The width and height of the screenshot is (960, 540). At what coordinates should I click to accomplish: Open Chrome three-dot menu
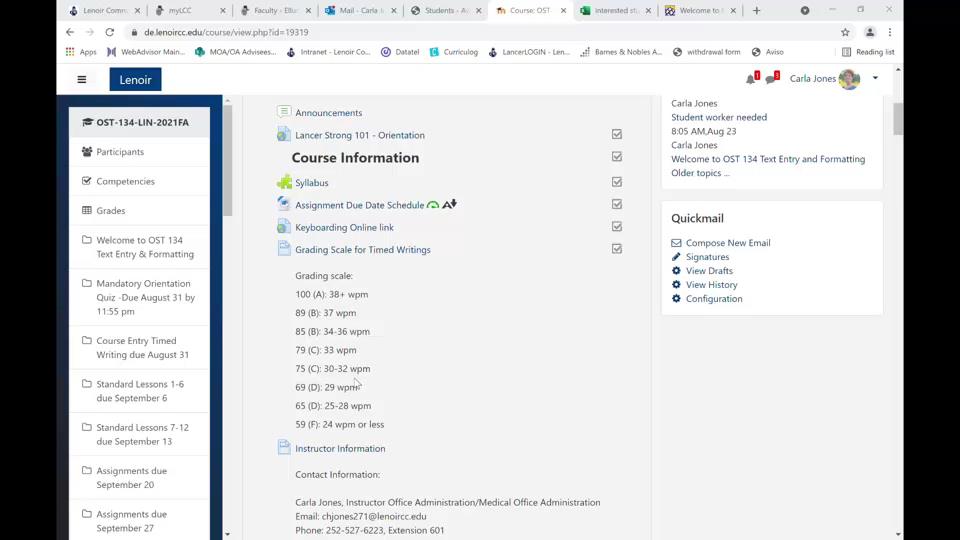point(890,32)
